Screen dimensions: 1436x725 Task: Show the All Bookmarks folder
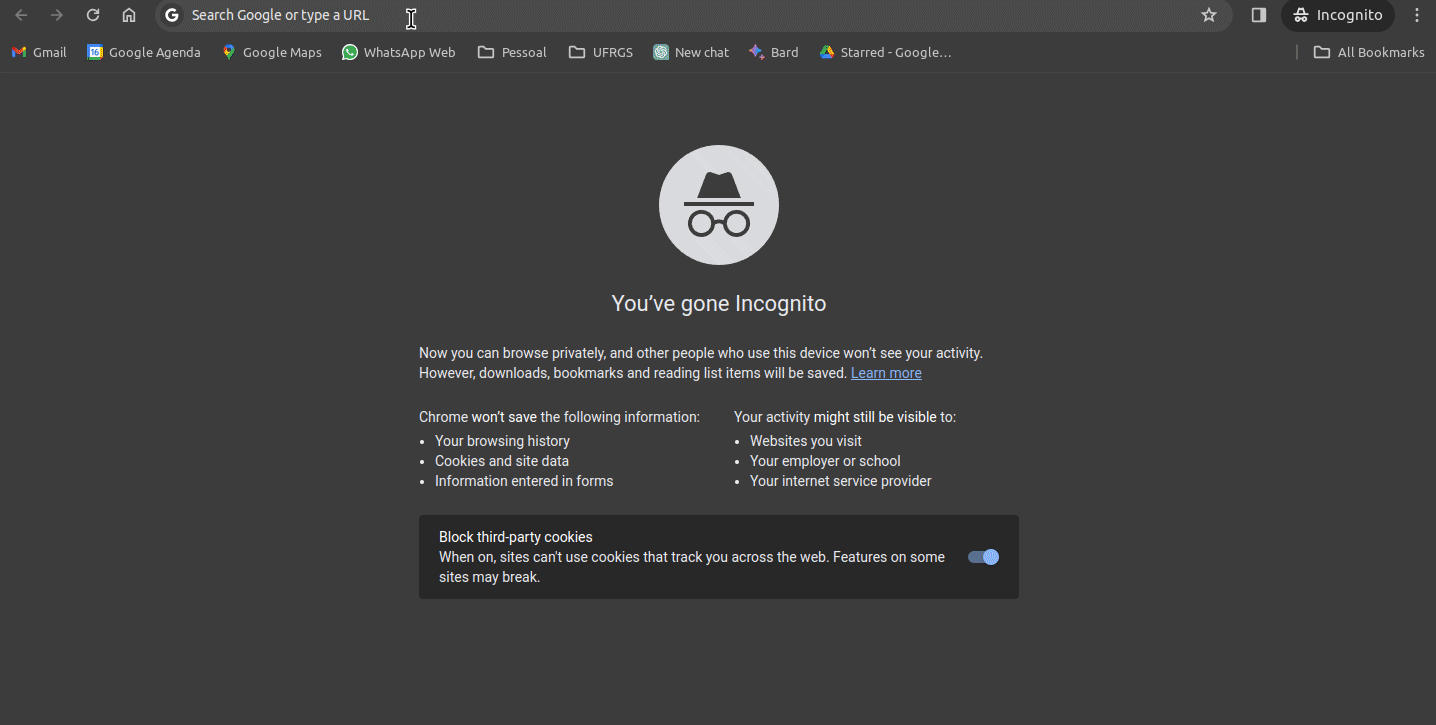click(1369, 52)
